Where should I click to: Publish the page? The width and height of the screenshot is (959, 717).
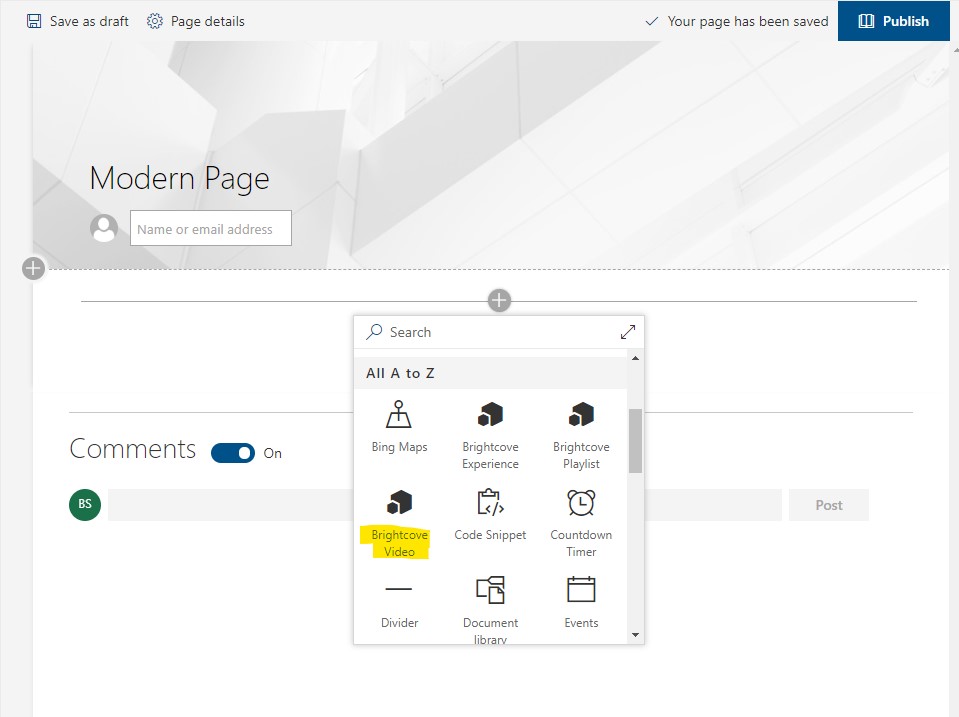pos(893,21)
